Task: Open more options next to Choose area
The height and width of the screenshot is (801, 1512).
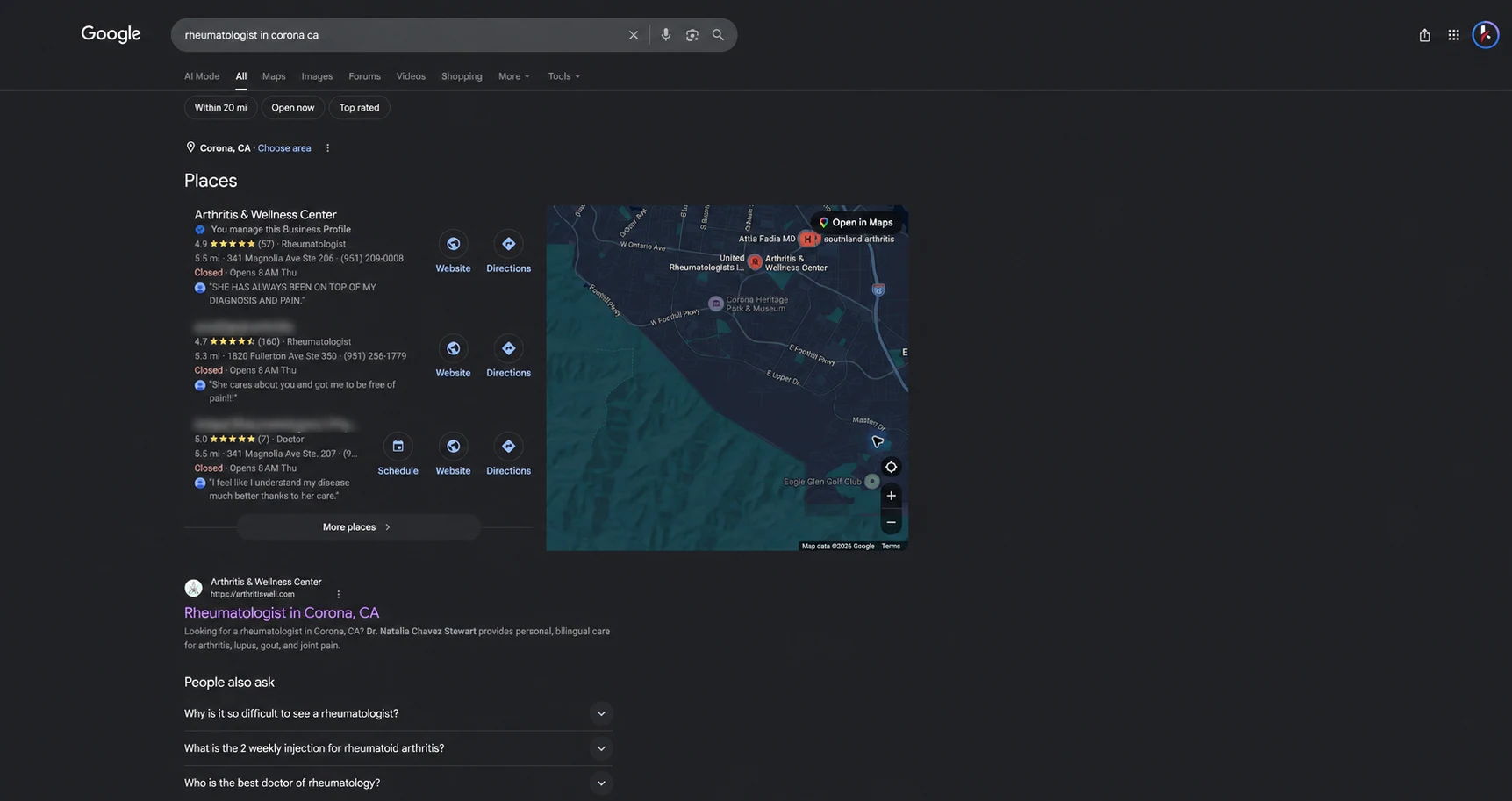Action: click(327, 148)
